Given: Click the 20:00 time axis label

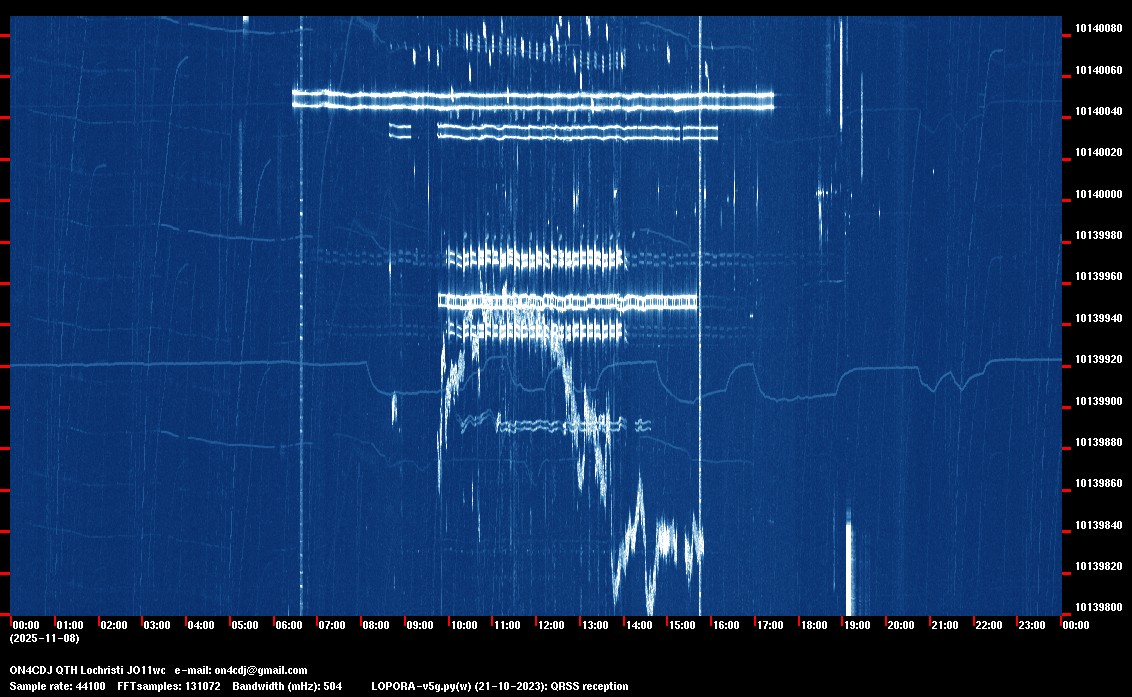Looking at the screenshot, I should [901, 625].
